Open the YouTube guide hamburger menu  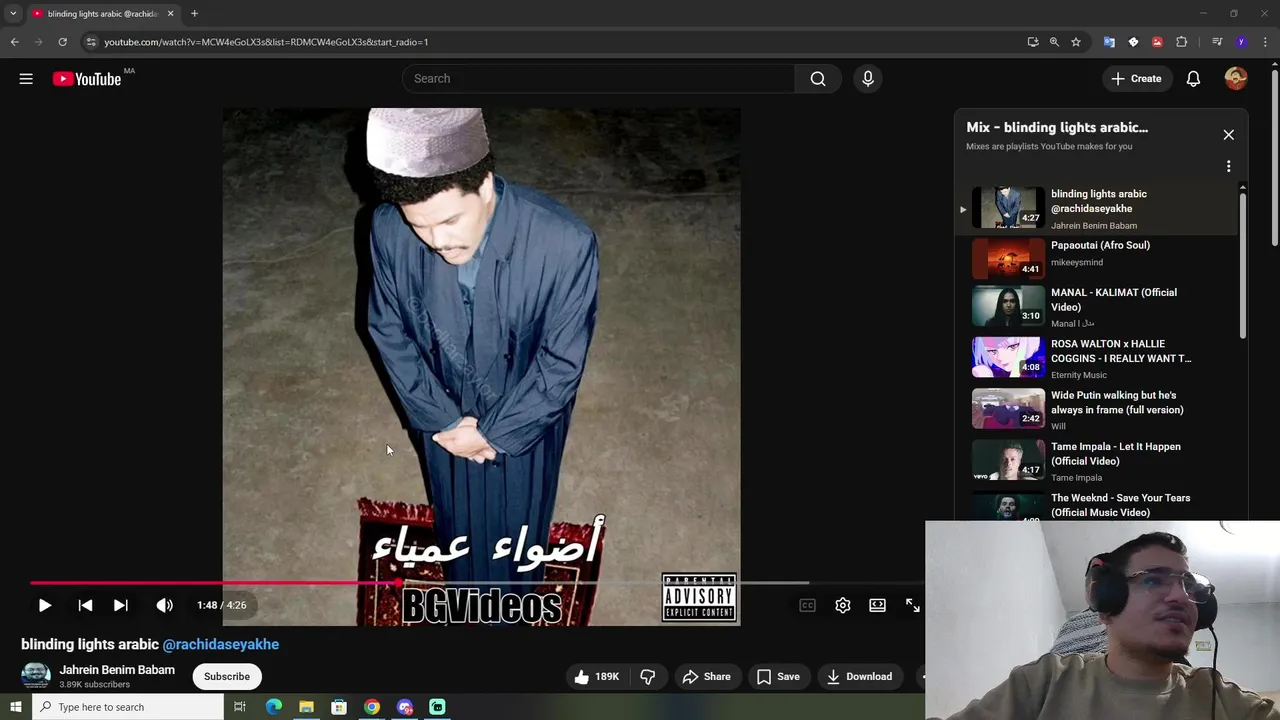(x=26, y=79)
